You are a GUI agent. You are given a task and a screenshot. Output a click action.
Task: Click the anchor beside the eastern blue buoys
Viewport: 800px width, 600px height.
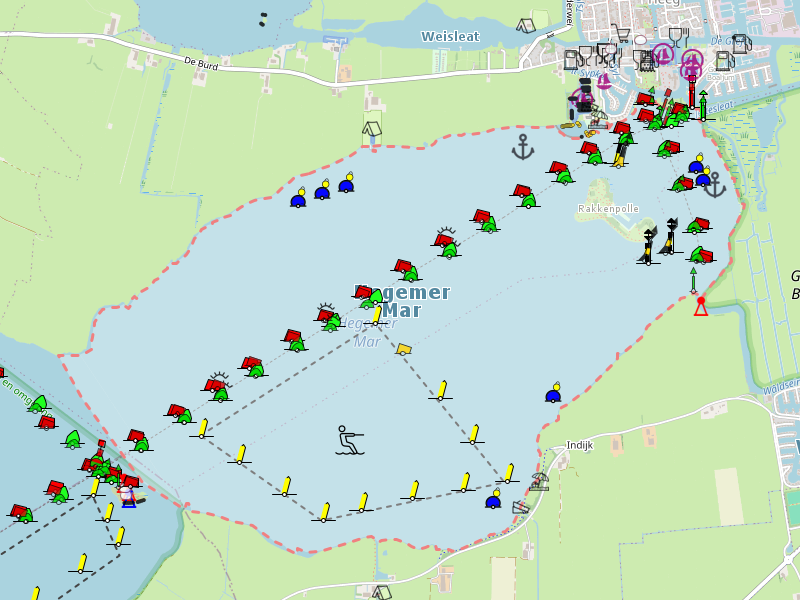click(714, 185)
